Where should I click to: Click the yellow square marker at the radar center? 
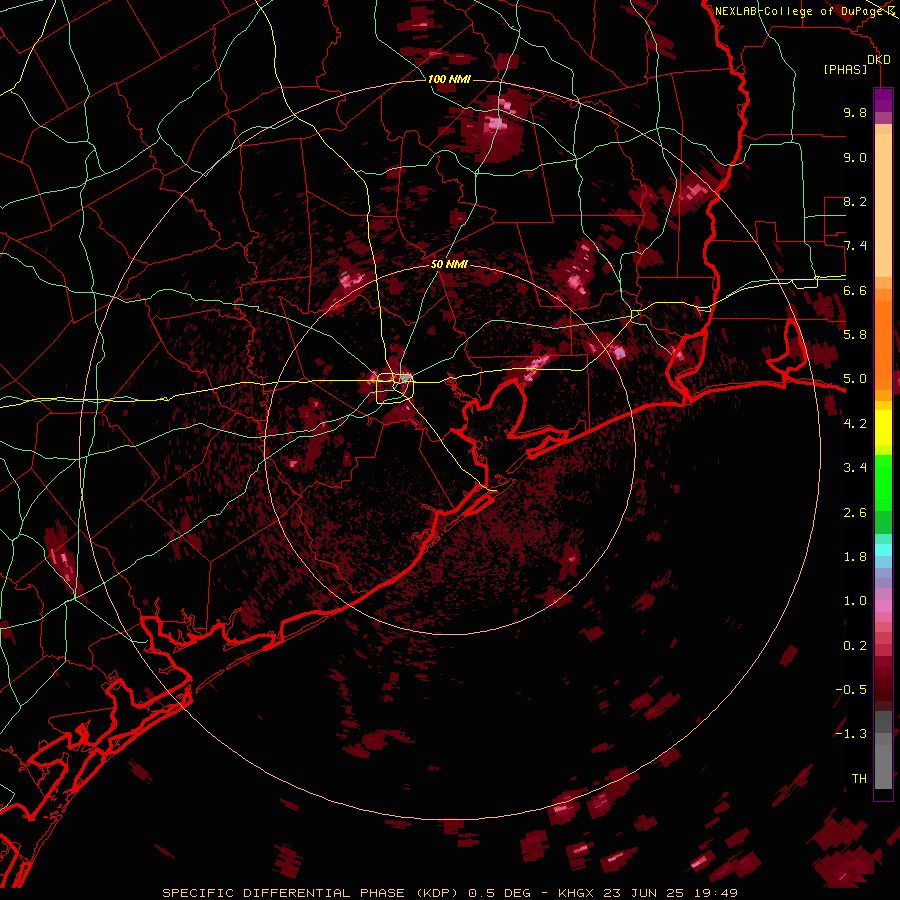click(395, 388)
